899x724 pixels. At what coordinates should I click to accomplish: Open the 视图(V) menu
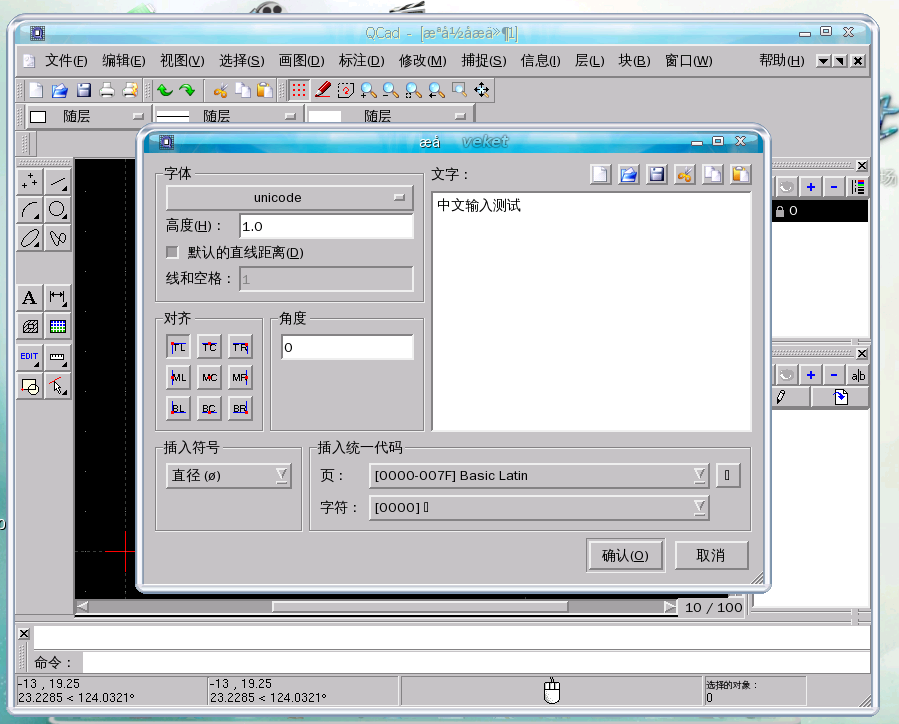(182, 61)
